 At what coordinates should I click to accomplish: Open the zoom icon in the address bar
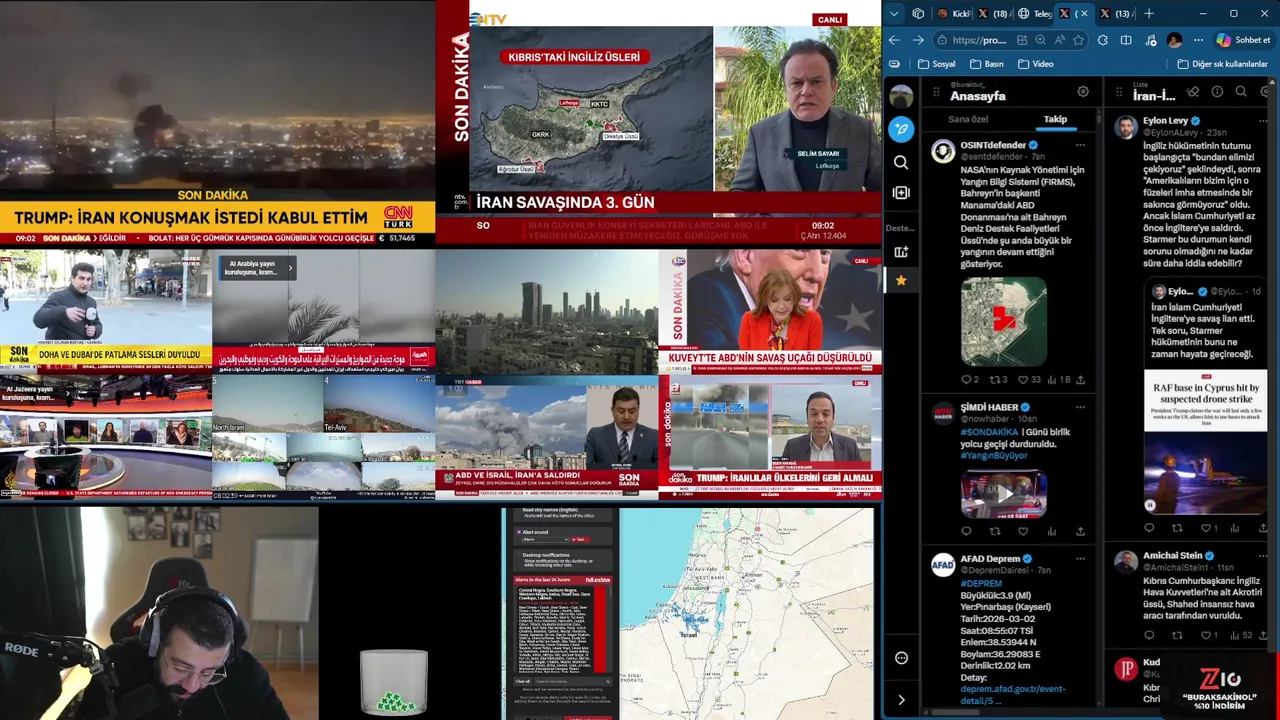(1040, 40)
